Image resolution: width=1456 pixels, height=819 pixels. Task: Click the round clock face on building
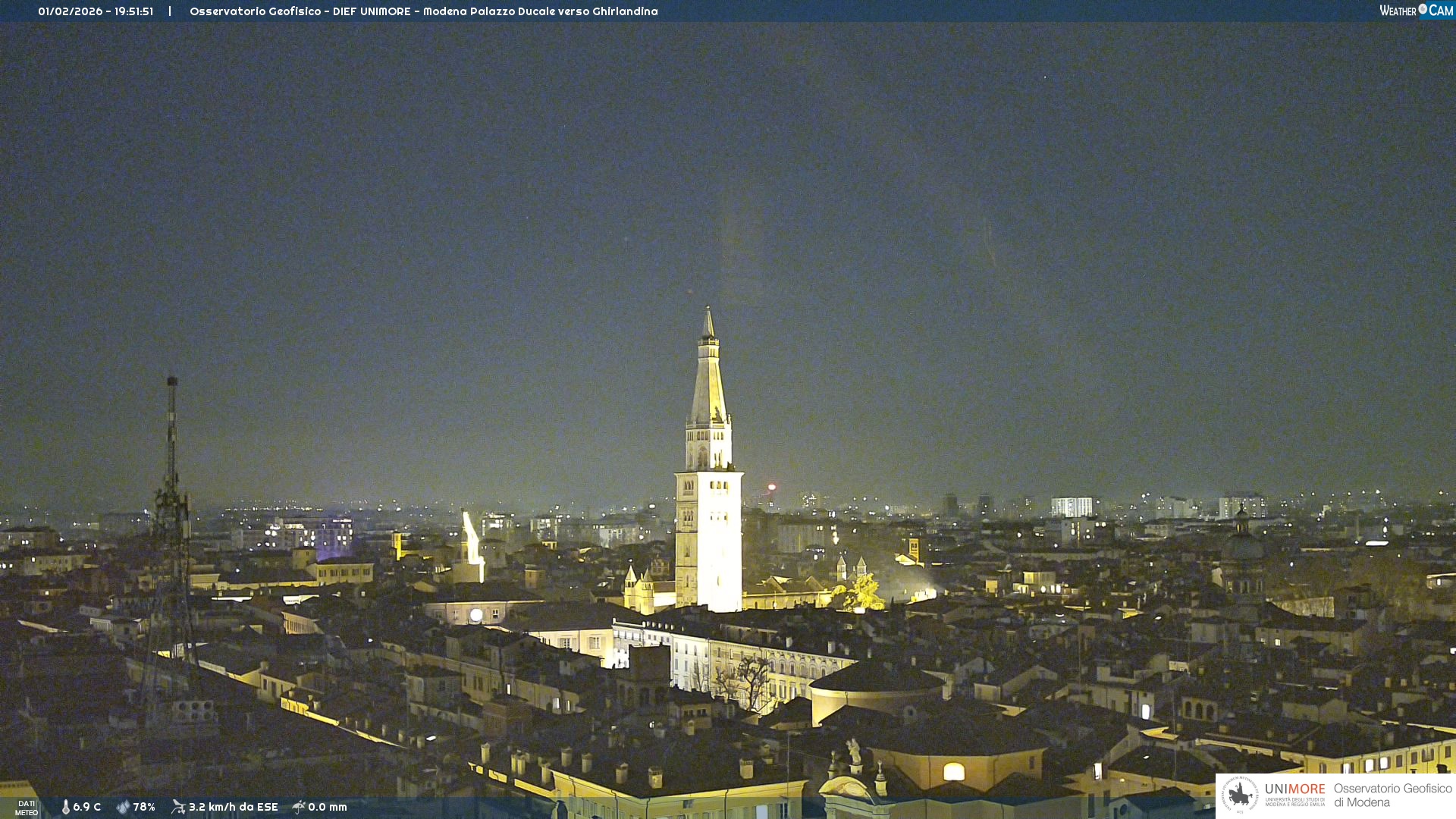pos(476,615)
